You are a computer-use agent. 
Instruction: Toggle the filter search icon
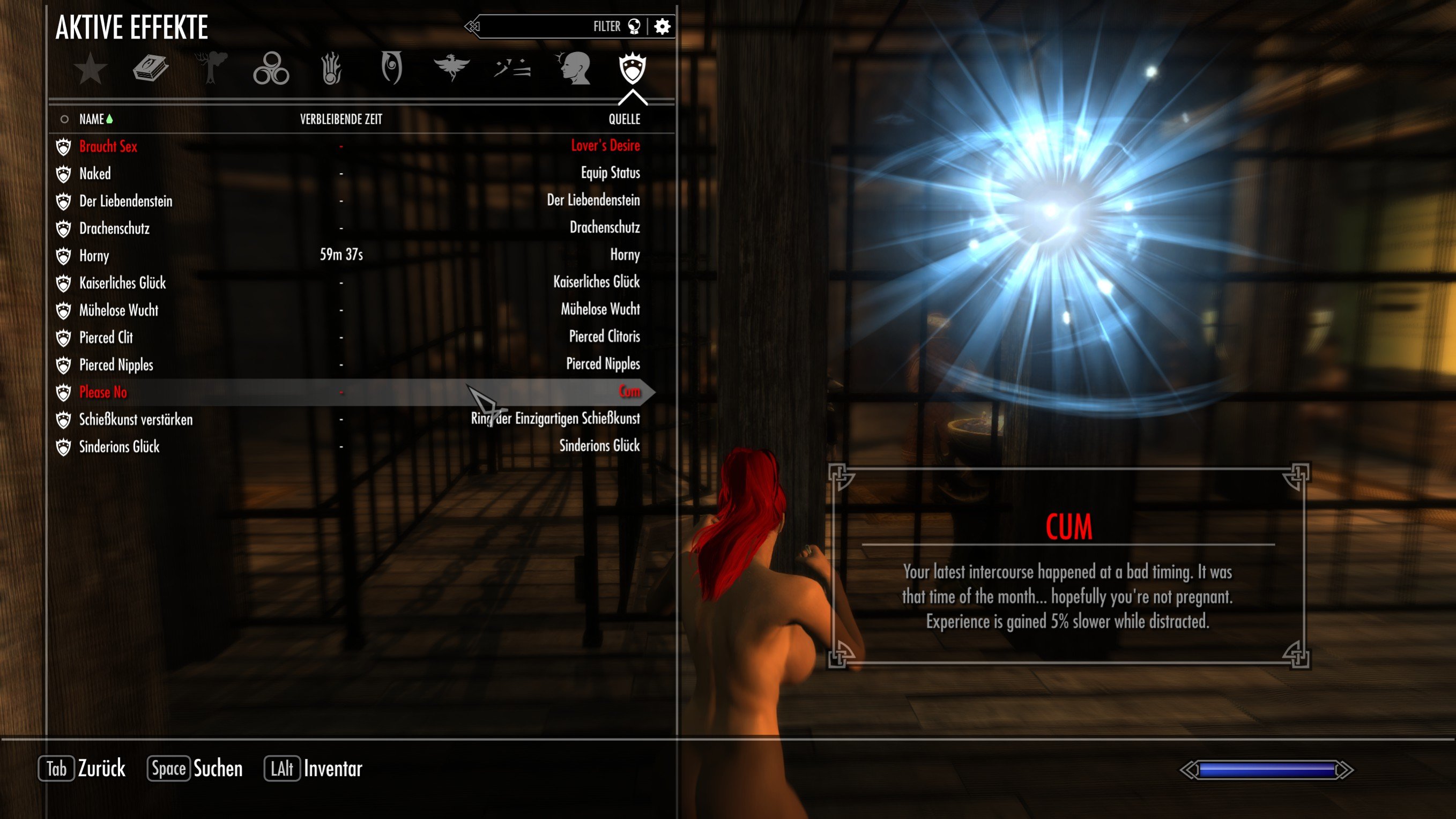point(636,27)
